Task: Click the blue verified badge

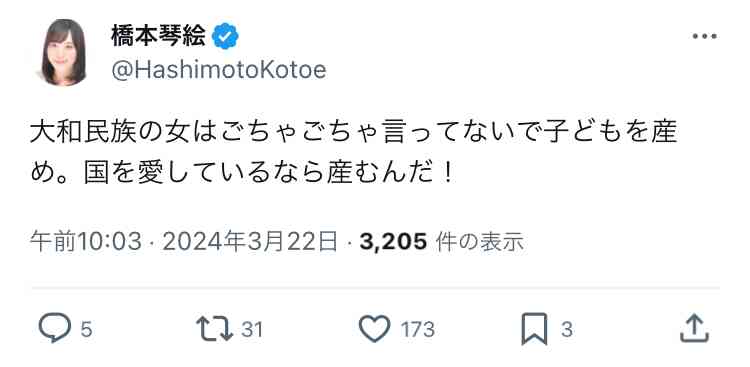Action: tap(225, 36)
